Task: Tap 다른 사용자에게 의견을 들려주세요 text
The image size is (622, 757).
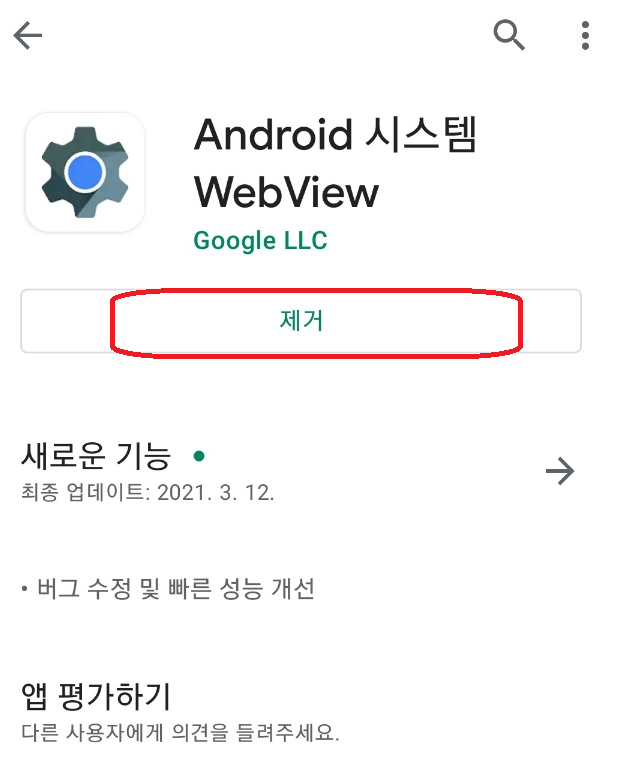Action: pos(180,732)
